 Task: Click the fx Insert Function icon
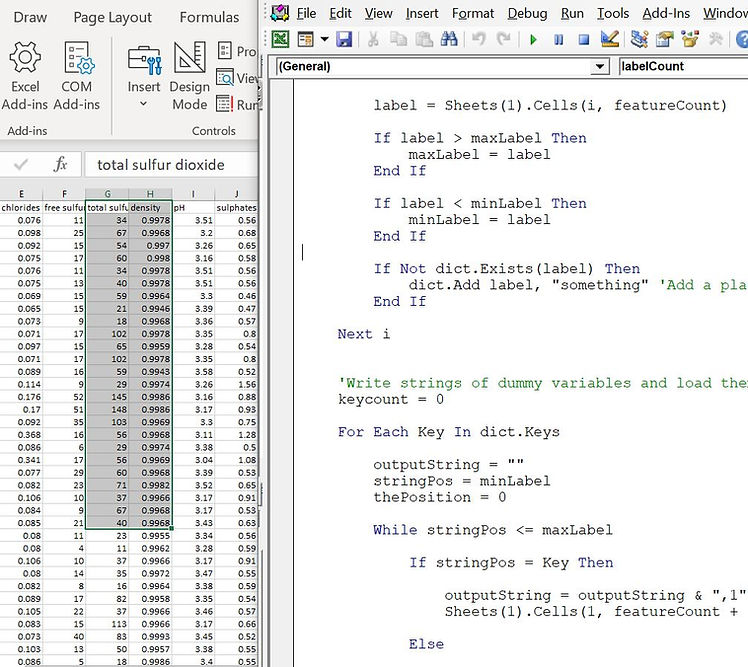pyautogui.click(x=60, y=165)
